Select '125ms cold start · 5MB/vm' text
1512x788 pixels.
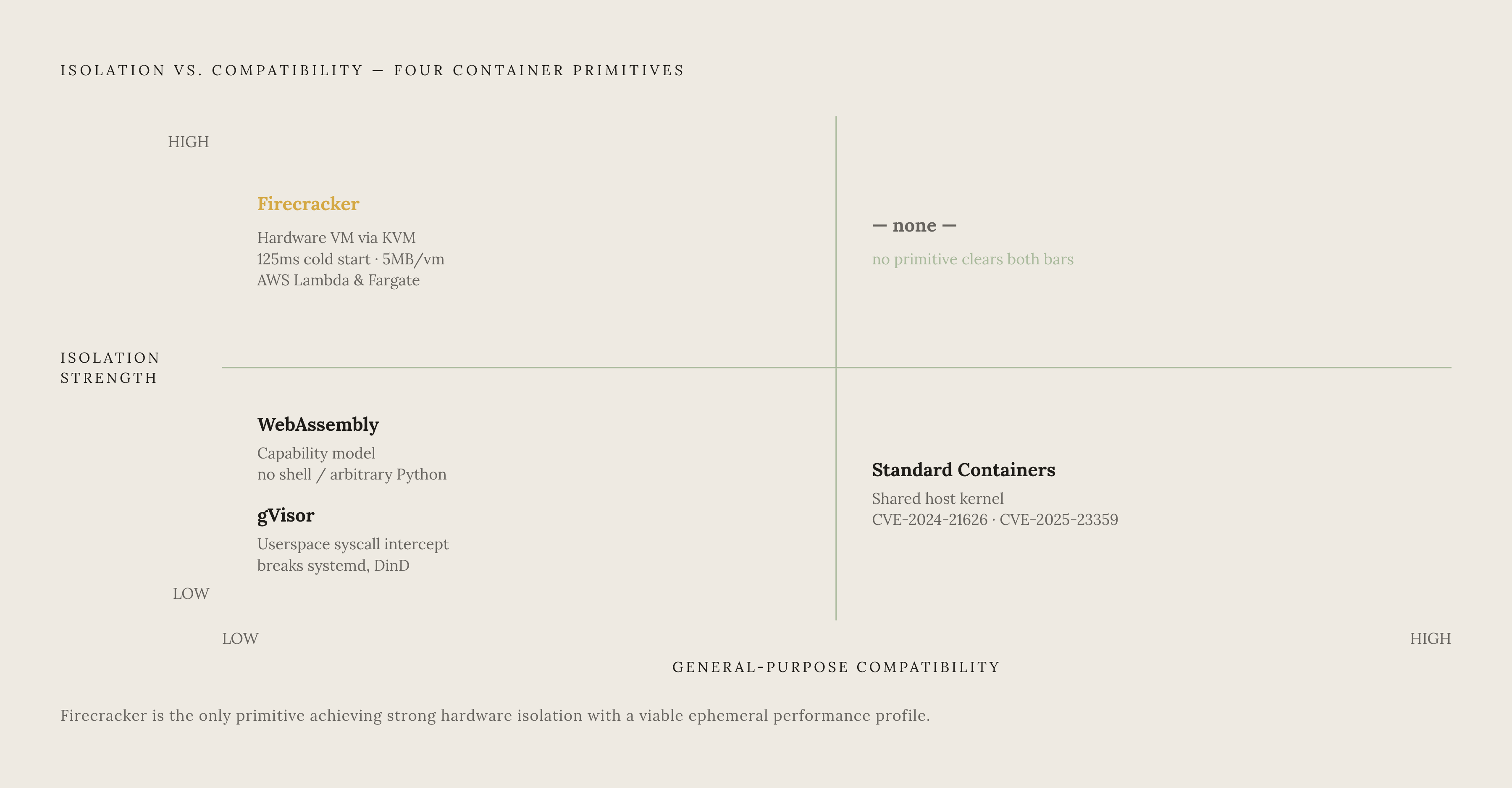[x=350, y=259]
